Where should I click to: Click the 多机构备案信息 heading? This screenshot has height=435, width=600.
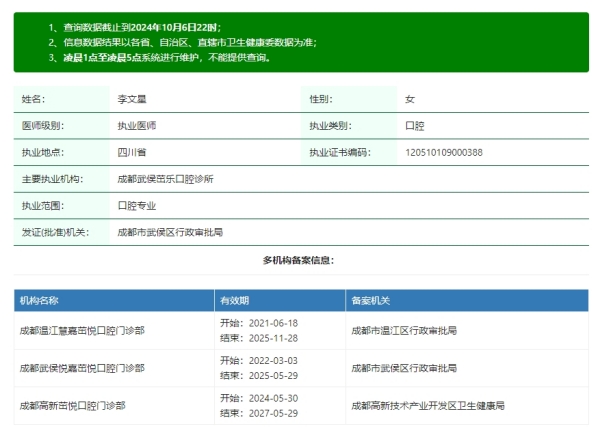click(298, 260)
